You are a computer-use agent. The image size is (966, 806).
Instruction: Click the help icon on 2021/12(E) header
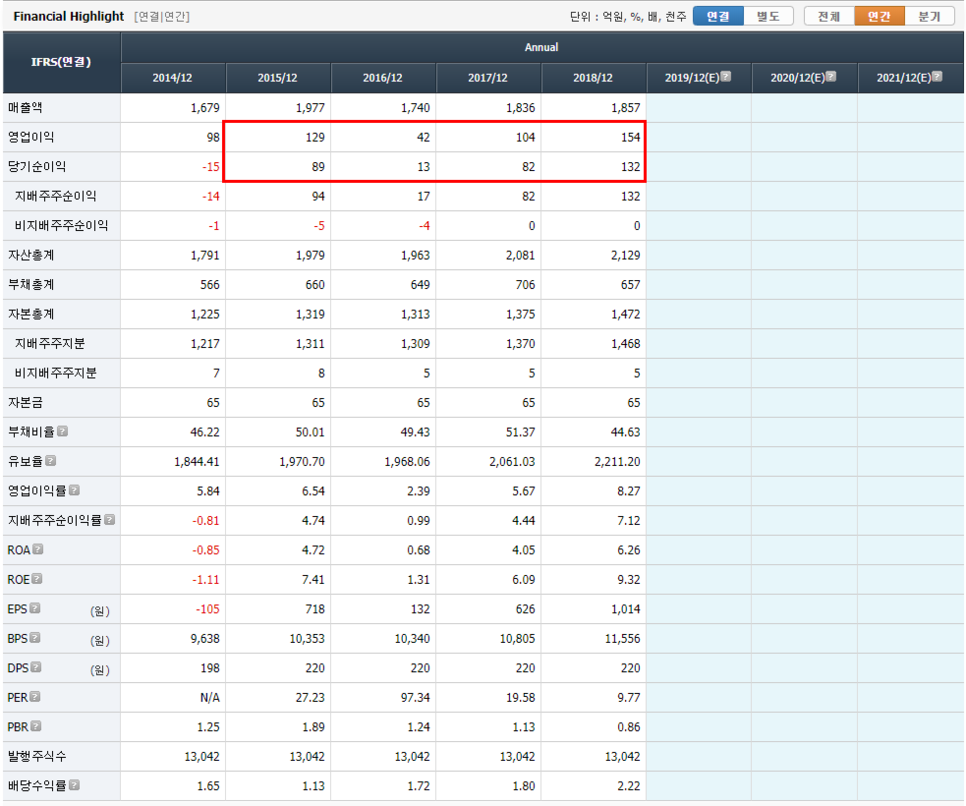click(937, 76)
